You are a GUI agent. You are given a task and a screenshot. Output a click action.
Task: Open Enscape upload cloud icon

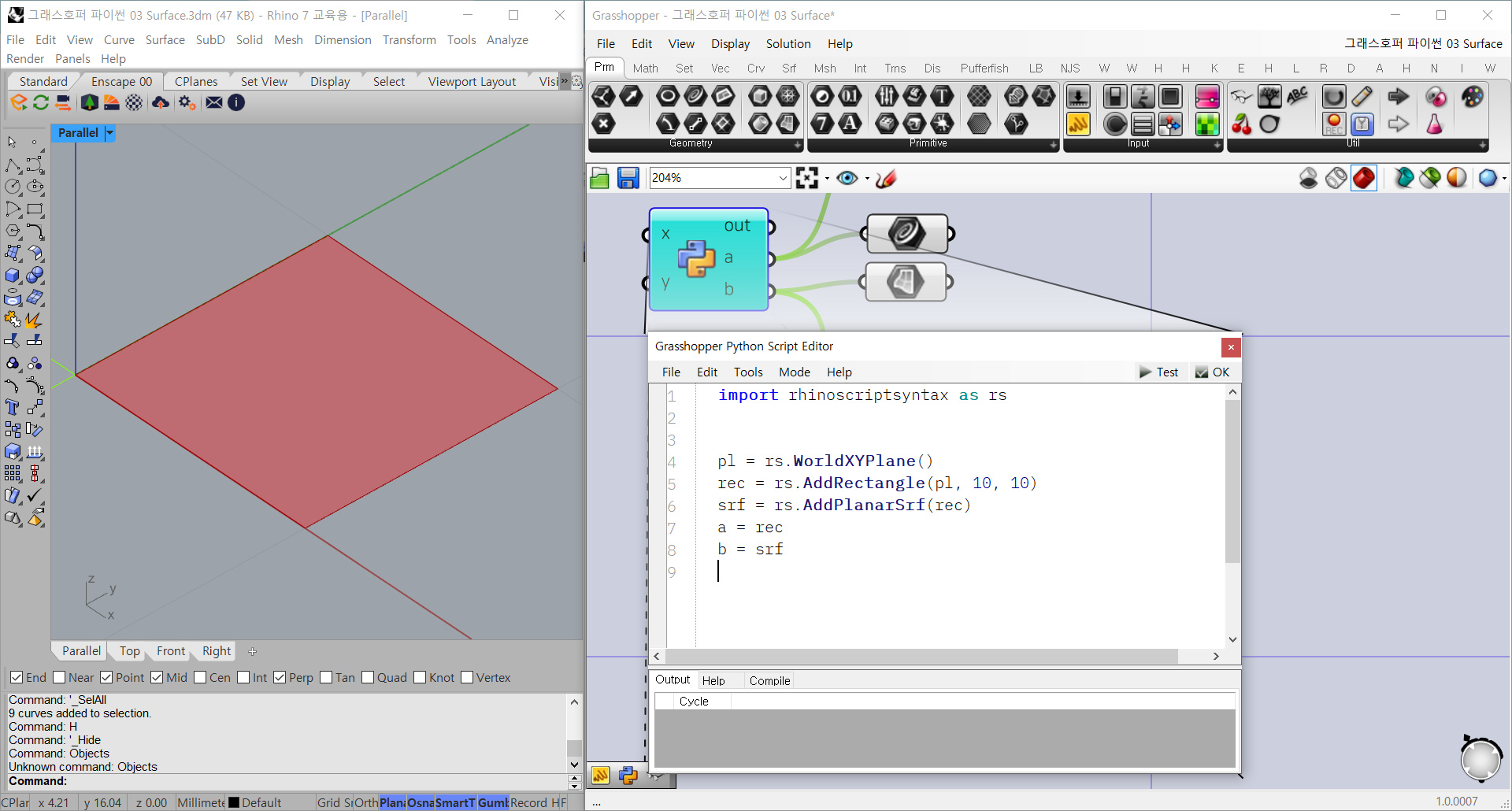point(161,102)
